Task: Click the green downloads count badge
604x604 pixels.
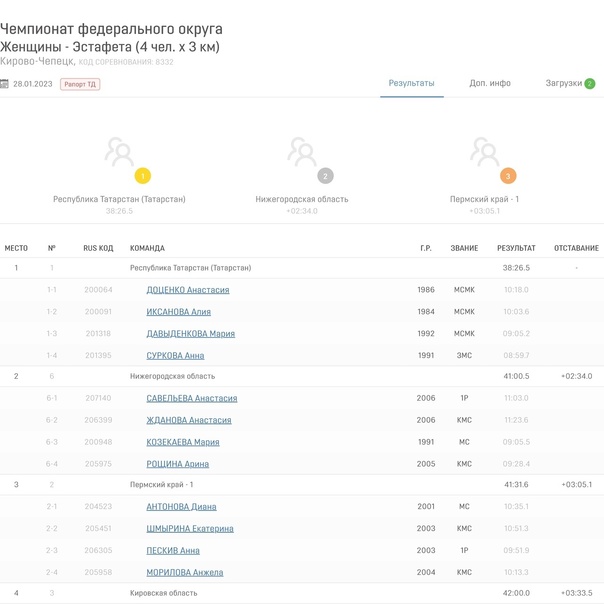Action: coord(589,84)
